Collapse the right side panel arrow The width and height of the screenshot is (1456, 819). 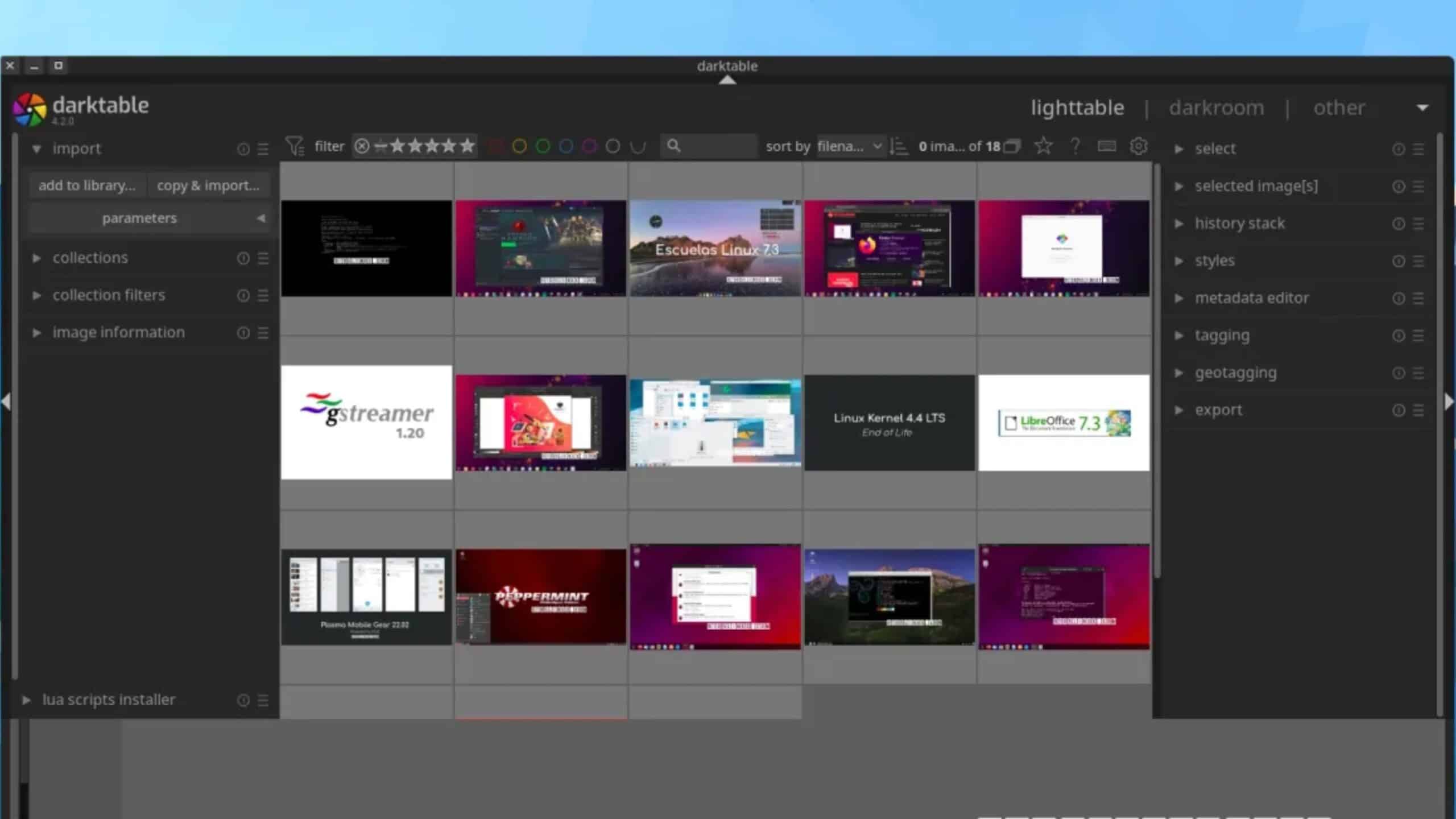[x=1450, y=402]
